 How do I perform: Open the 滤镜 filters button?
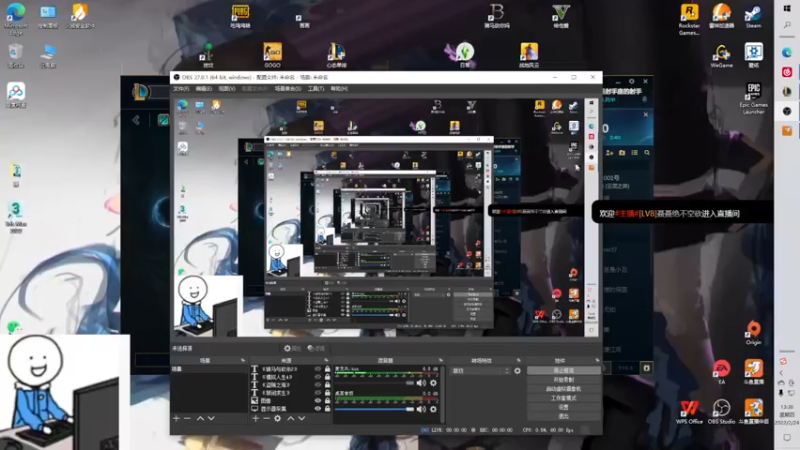click(316, 348)
